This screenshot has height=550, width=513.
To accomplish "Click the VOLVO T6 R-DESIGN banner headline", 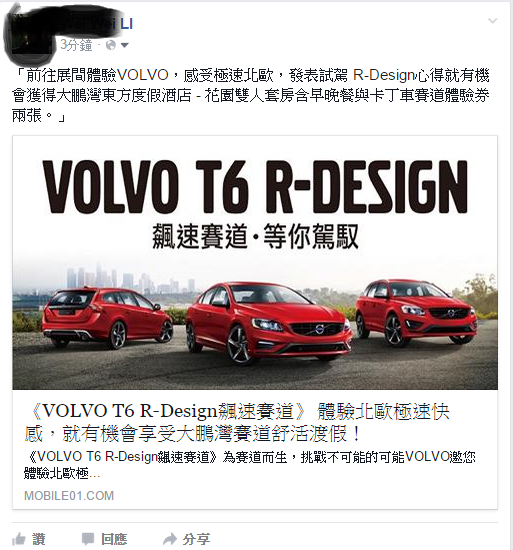I will [x=255, y=187].
